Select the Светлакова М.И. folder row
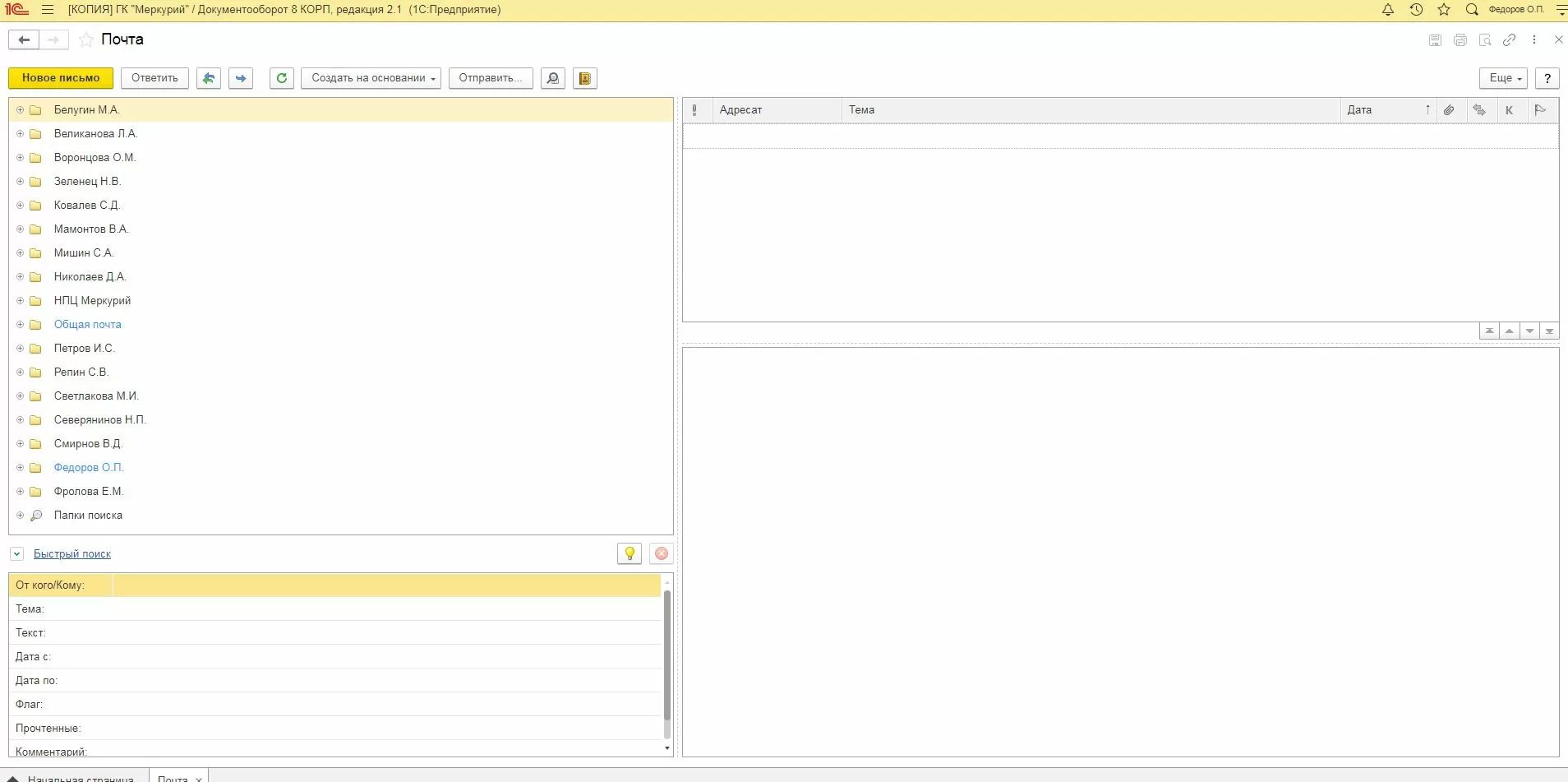Viewport: 1568px width, 782px height. click(x=341, y=396)
